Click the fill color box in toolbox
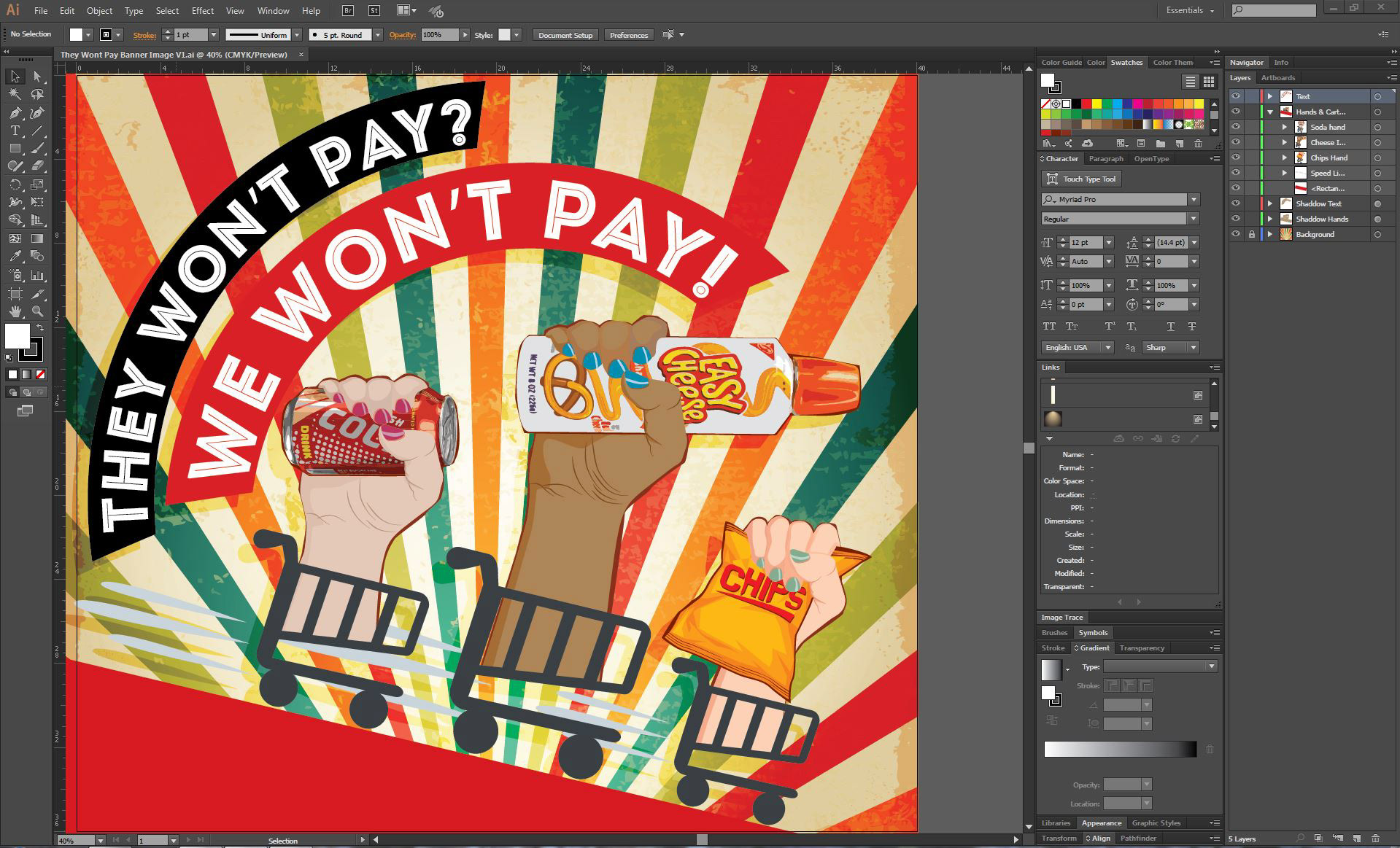Screen dimensions: 1400x848 (x=18, y=336)
